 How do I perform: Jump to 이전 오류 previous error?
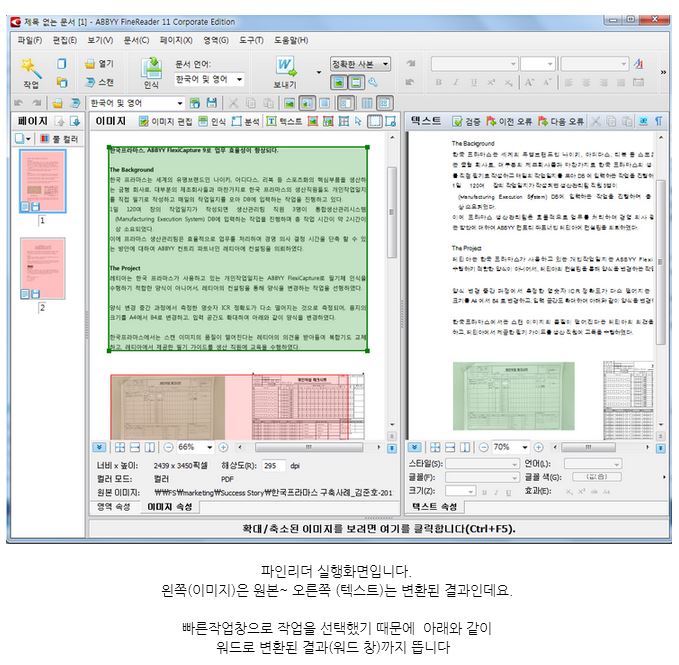[509, 122]
